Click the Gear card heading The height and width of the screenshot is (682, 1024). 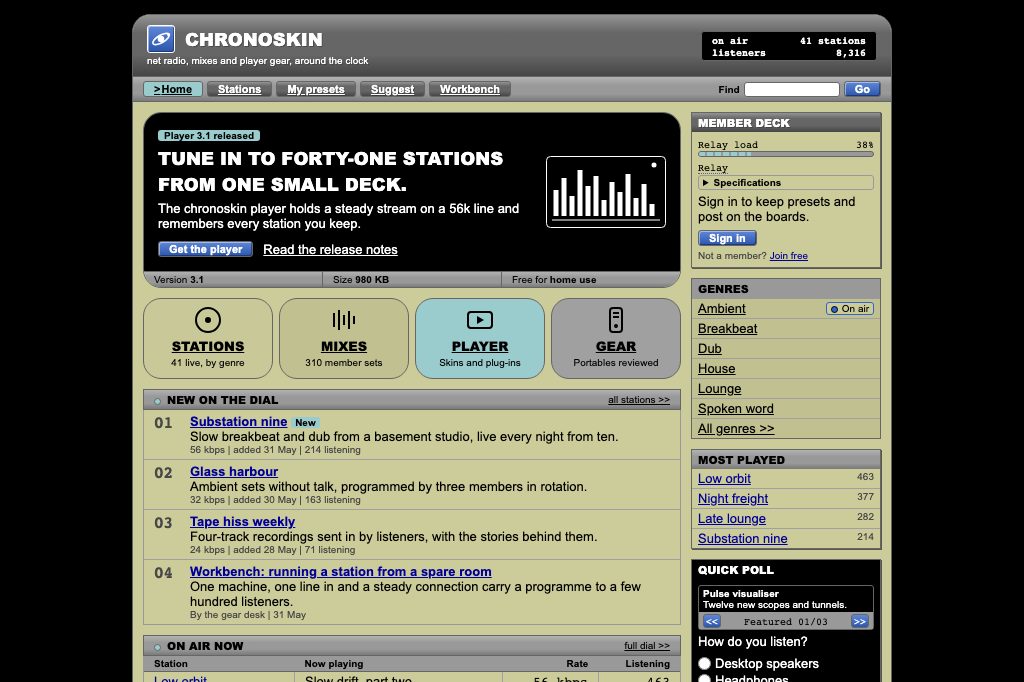pyautogui.click(x=616, y=346)
